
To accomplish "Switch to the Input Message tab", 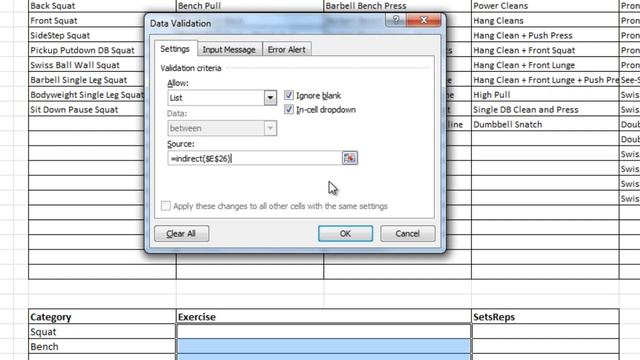I will [x=229, y=49].
